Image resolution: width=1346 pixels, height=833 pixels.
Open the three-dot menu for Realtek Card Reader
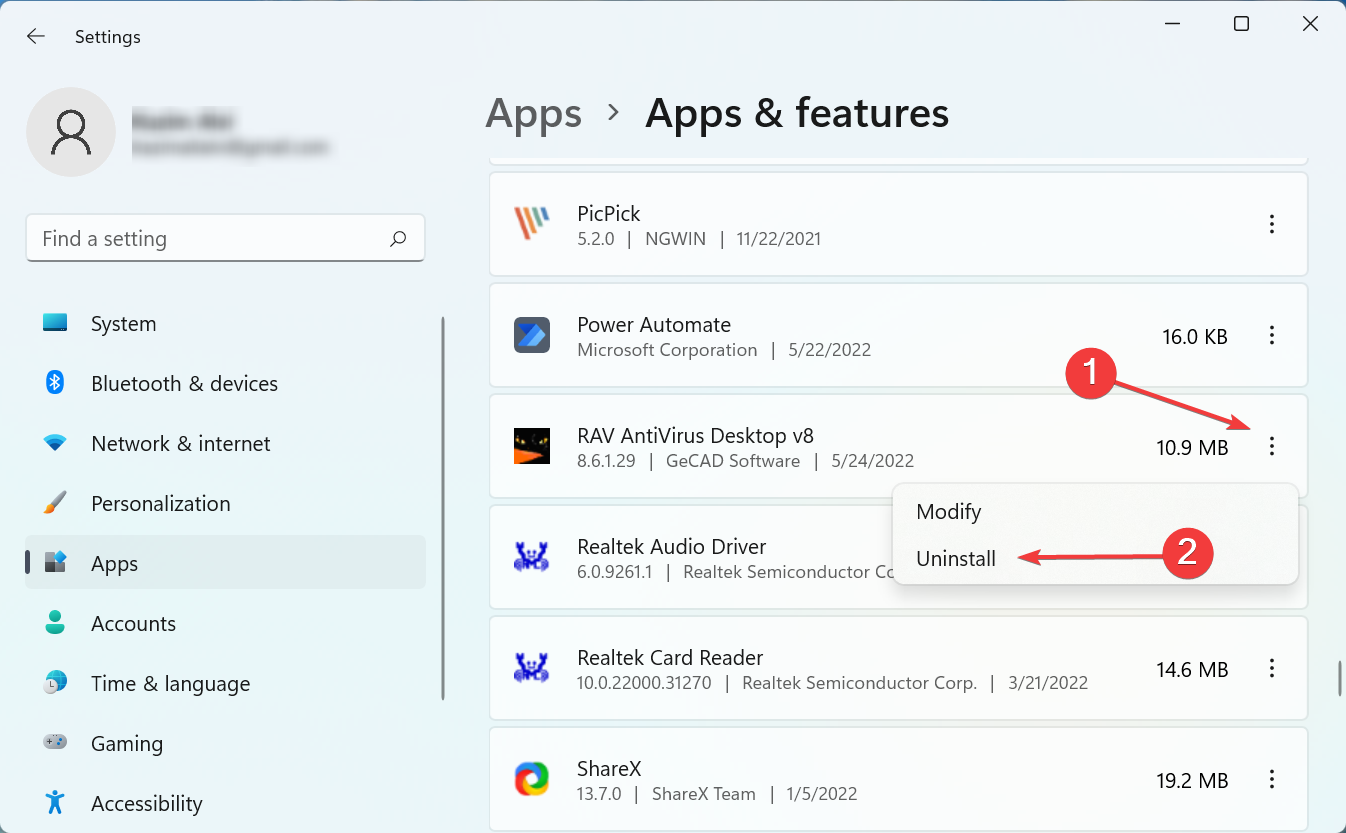(1272, 668)
